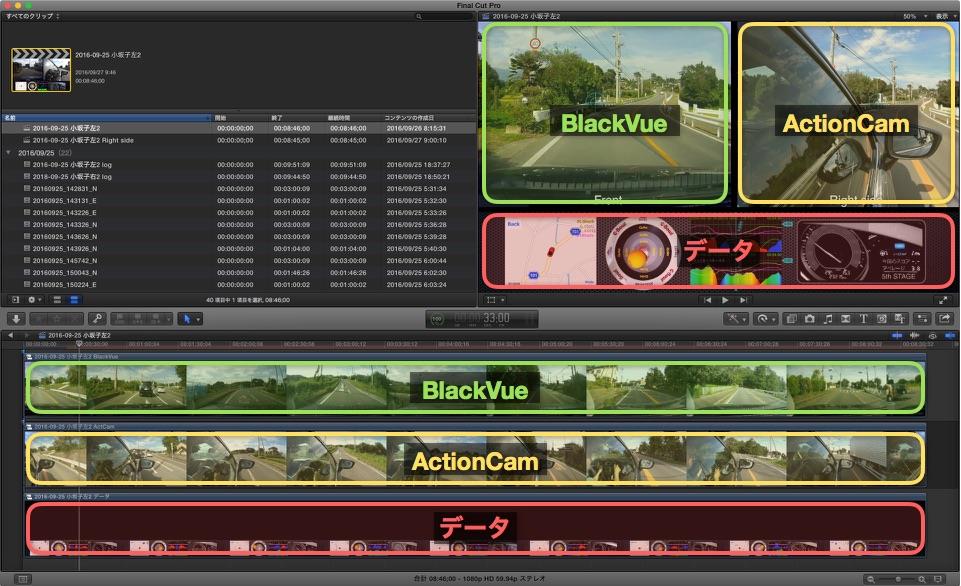Toggle audio skimming in the timeline
Image resolution: width=961 pixels, height=586 pixels.
click(914, 335)
